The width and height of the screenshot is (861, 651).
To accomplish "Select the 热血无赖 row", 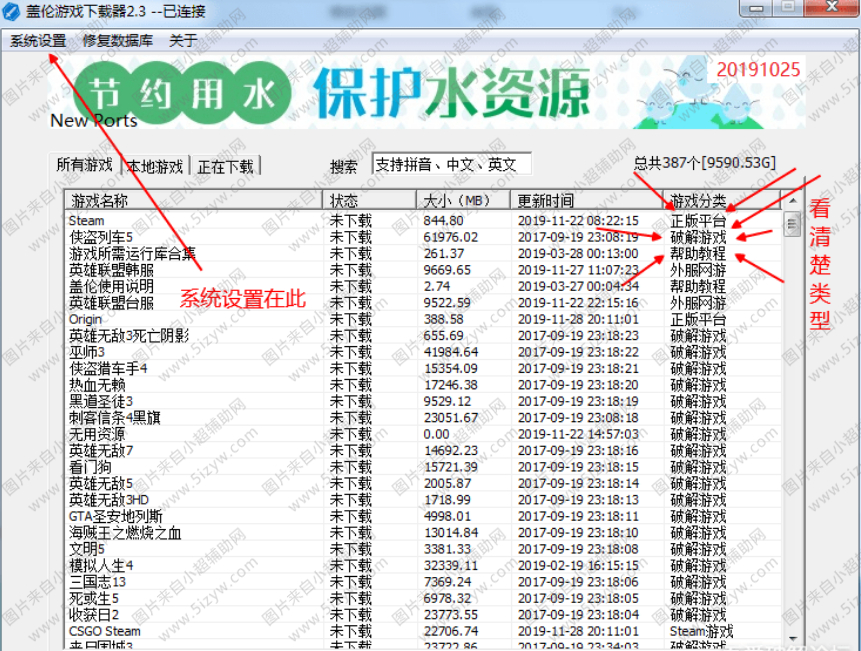I will 423,385.
